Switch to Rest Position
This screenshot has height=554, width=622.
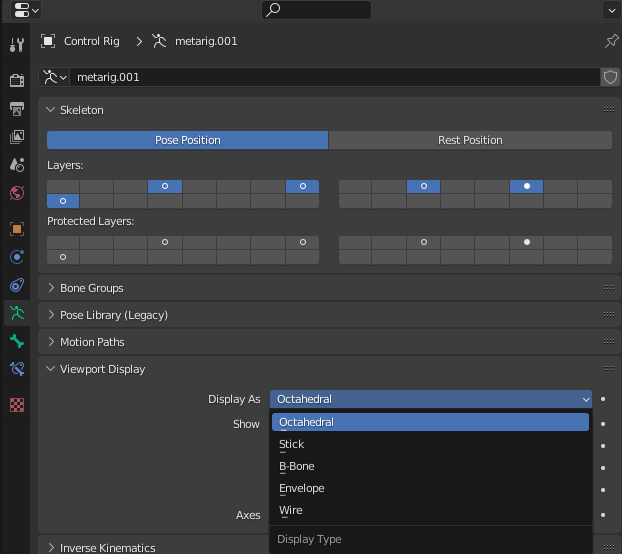click(470, 140)
